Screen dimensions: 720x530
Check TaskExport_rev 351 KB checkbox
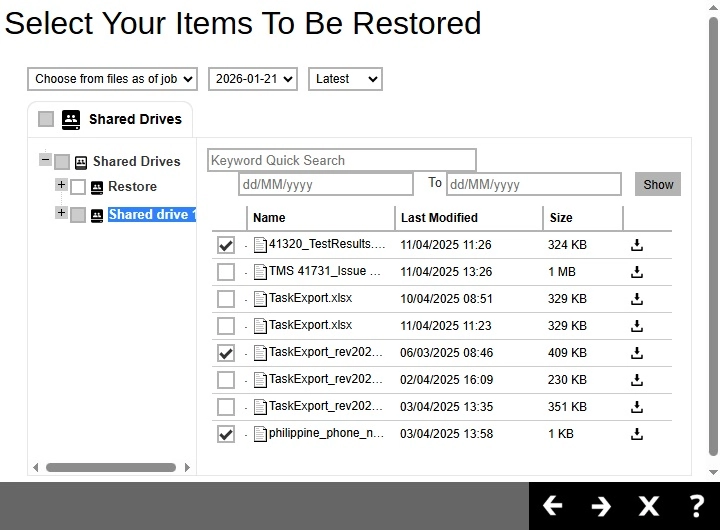[226, 407]
